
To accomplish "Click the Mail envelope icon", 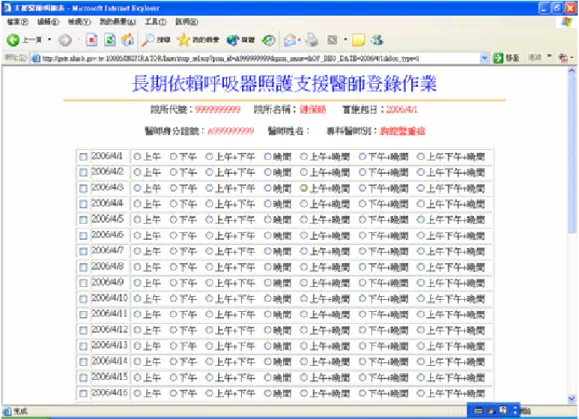I will (290, 40).
